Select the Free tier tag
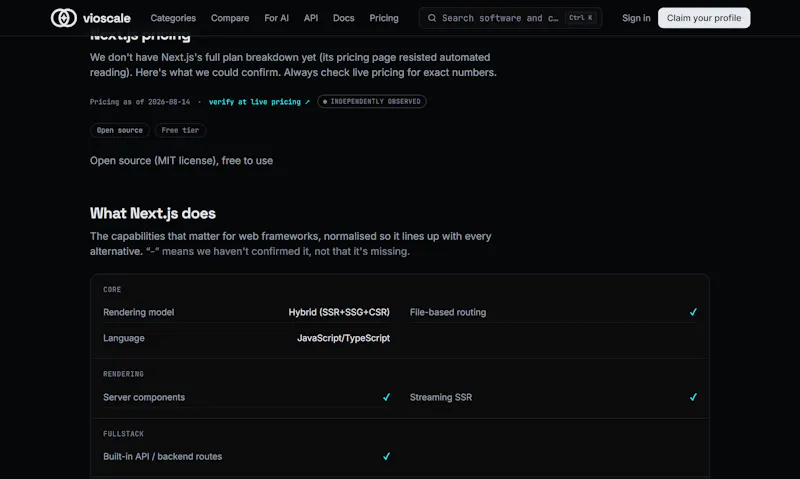This screenshot has width=800, height=479. (180, 130)
